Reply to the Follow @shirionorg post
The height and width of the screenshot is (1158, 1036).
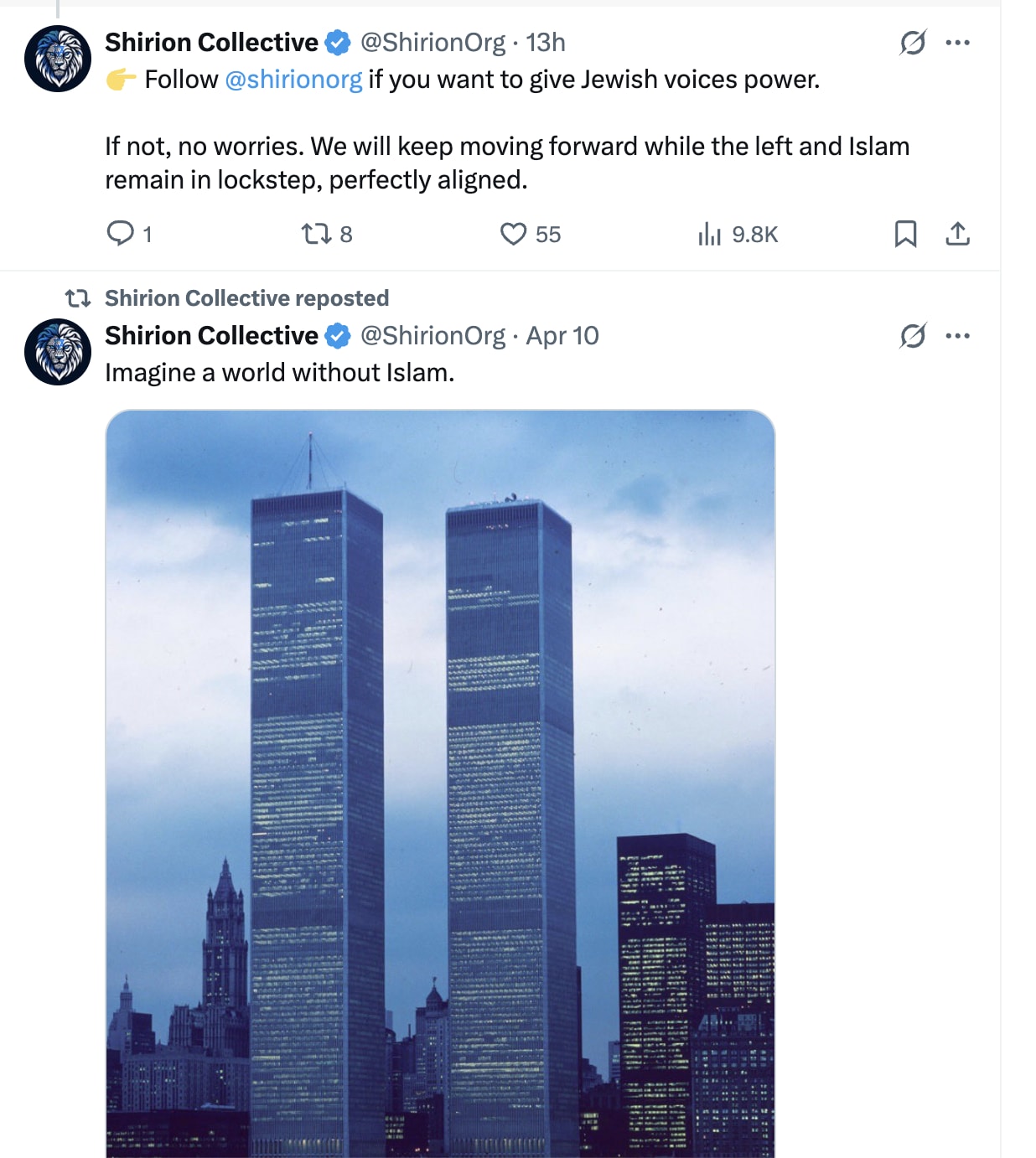pyautogui.click(x=128, y=233)
